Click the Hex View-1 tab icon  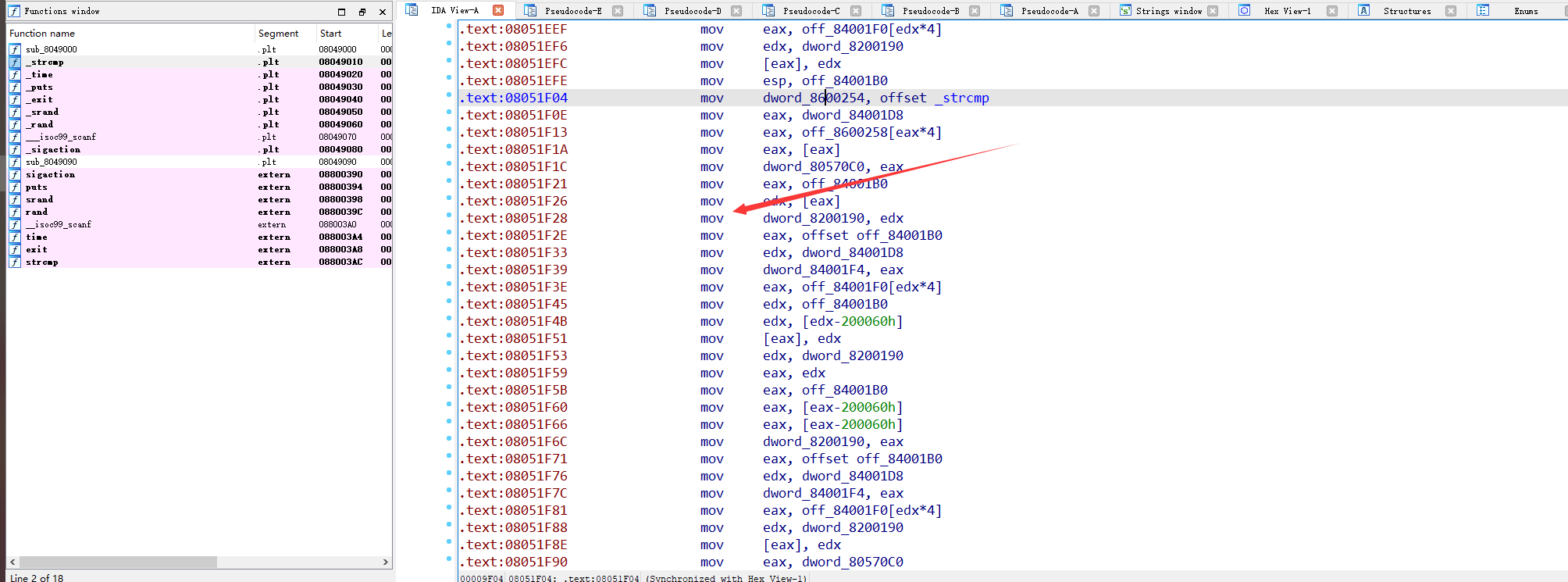click(1245, 10)
